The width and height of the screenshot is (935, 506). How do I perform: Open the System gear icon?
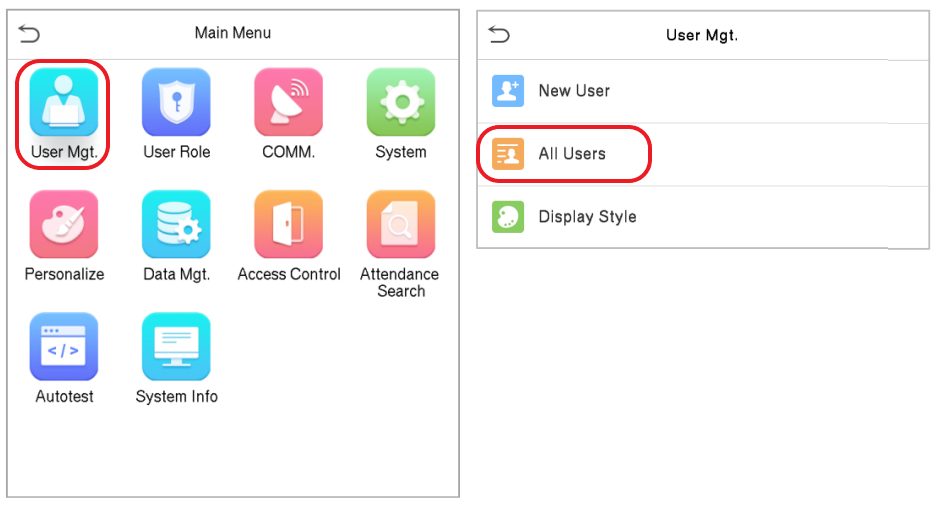401,102
